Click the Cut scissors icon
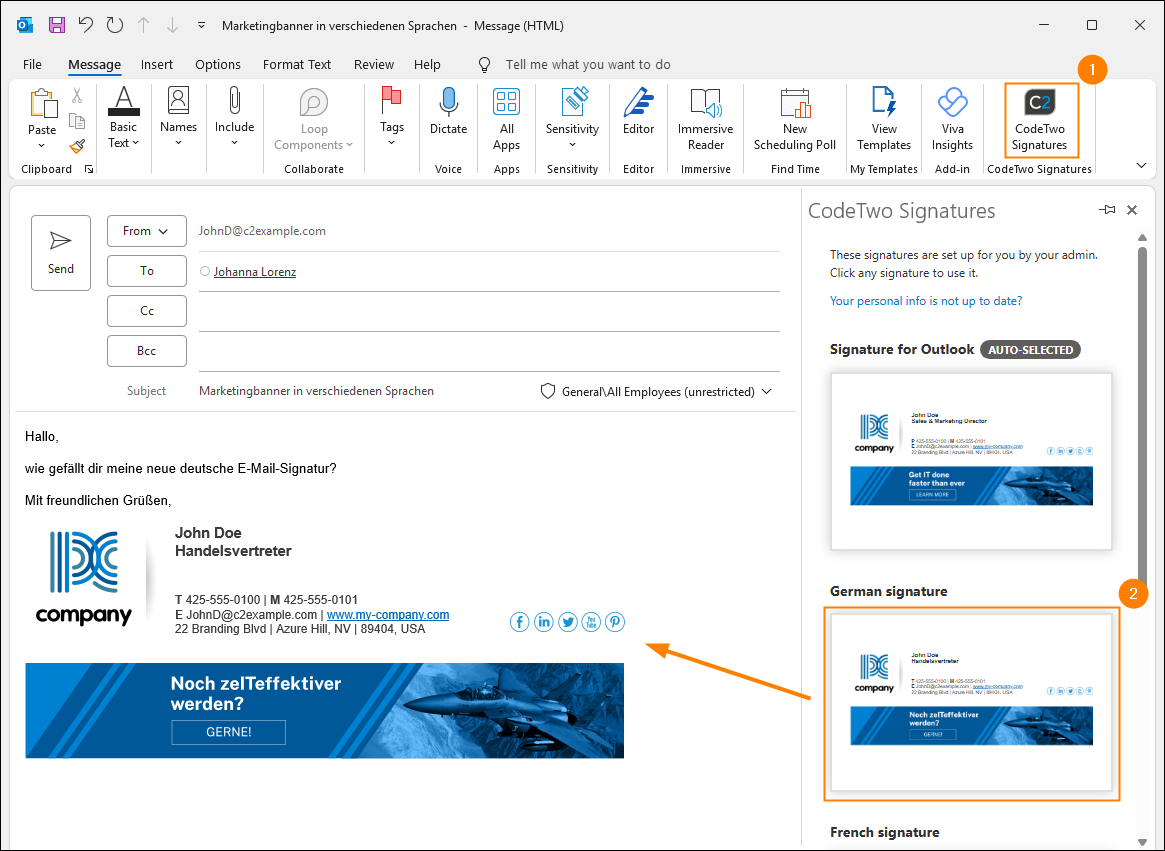Screen dimensions: 1165x851 click(x=77, y=96)
